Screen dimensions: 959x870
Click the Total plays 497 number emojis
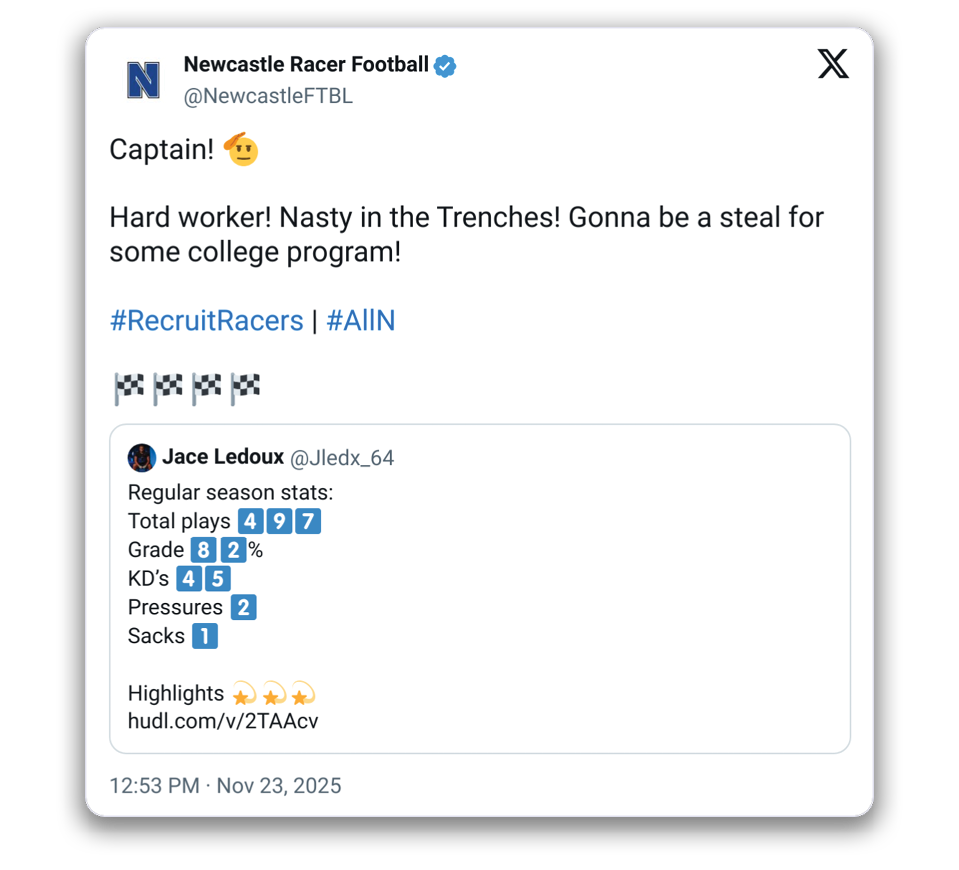[279, 521]
